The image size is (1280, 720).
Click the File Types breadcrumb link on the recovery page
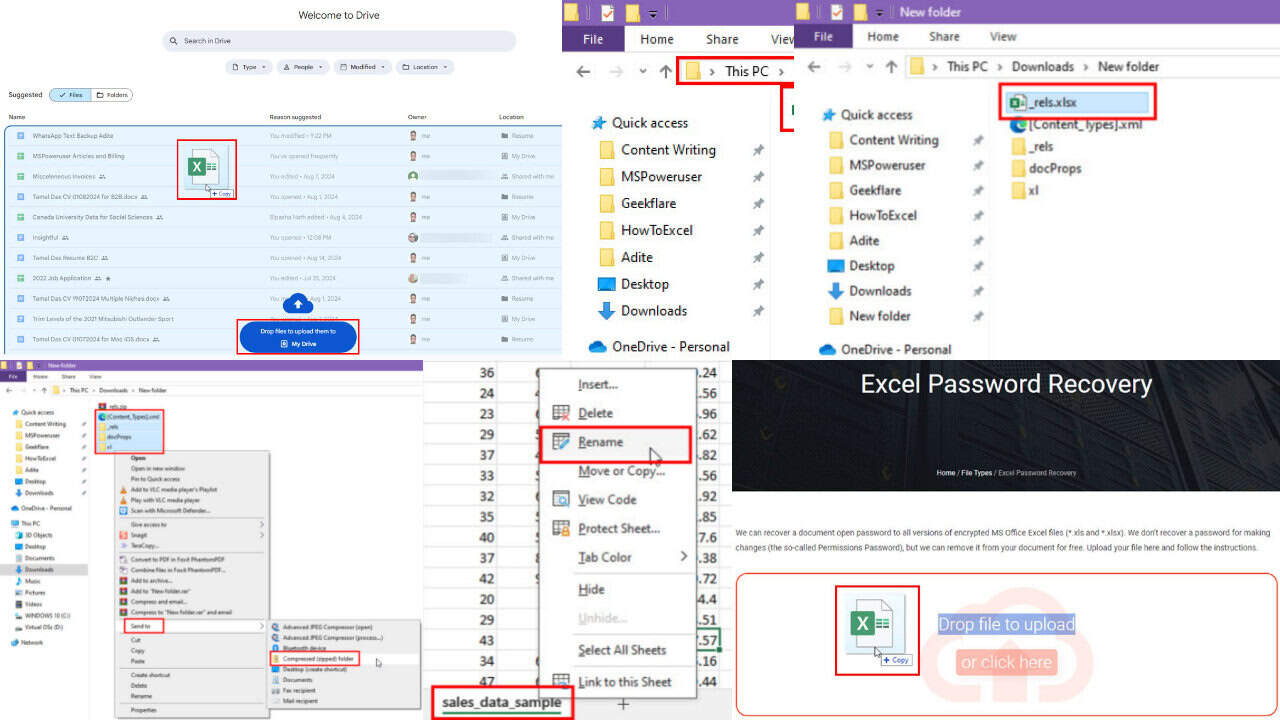tap(977, 473)
